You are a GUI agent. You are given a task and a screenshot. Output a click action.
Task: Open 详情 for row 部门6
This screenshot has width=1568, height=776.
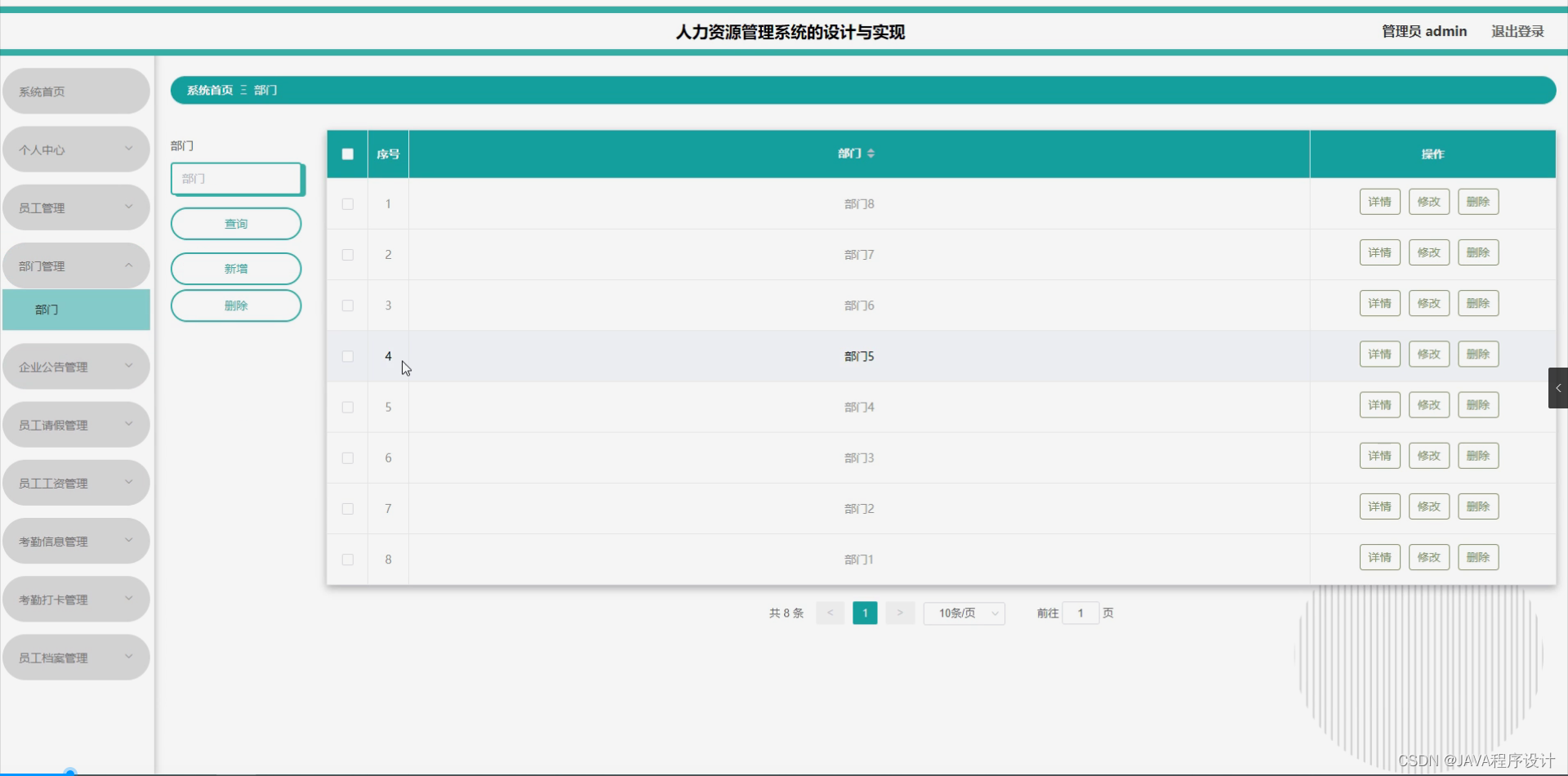coord(1380,303)
